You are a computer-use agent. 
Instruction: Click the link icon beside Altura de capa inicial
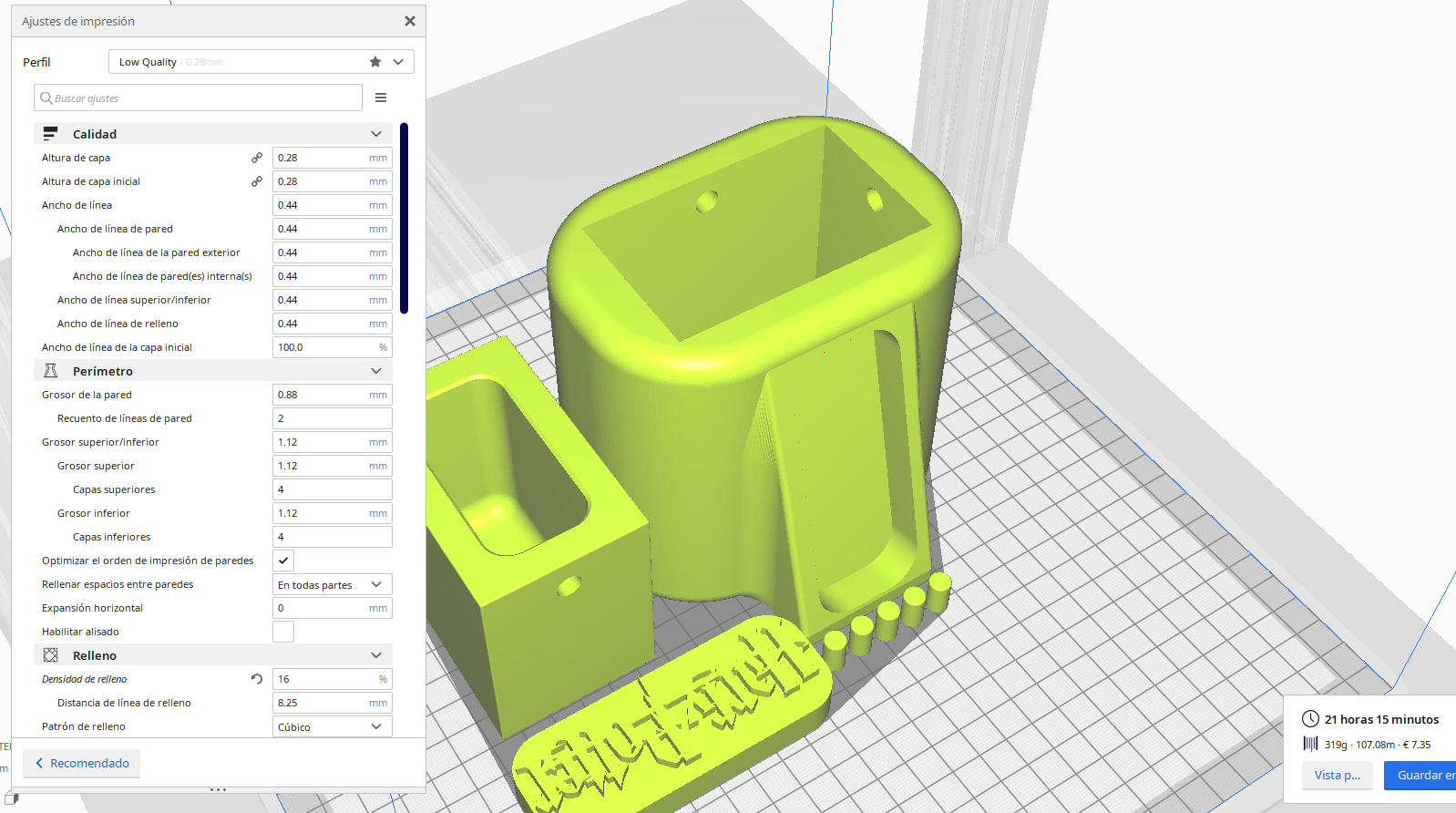click(x=257, y=181)
